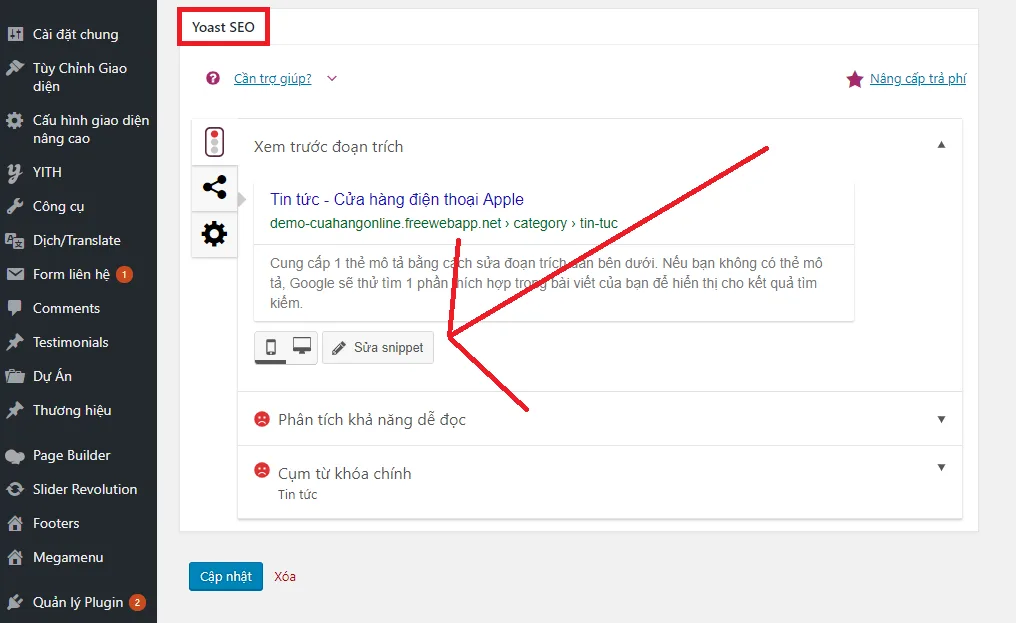Open the Tin tức snippet title link
This screenshot has height=623, width=1016.
click(396, 199)
